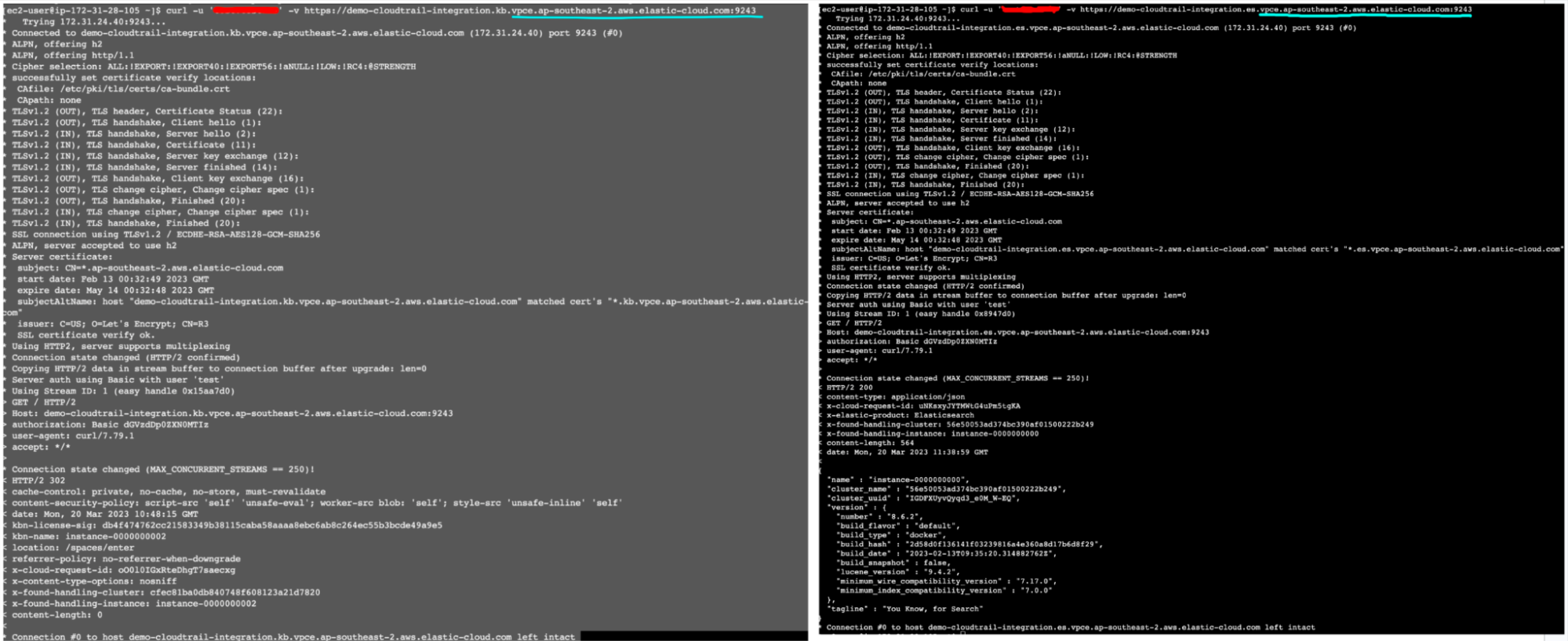
Task: Click "build_snapshot" : false line
Action: tap(892, 563)
